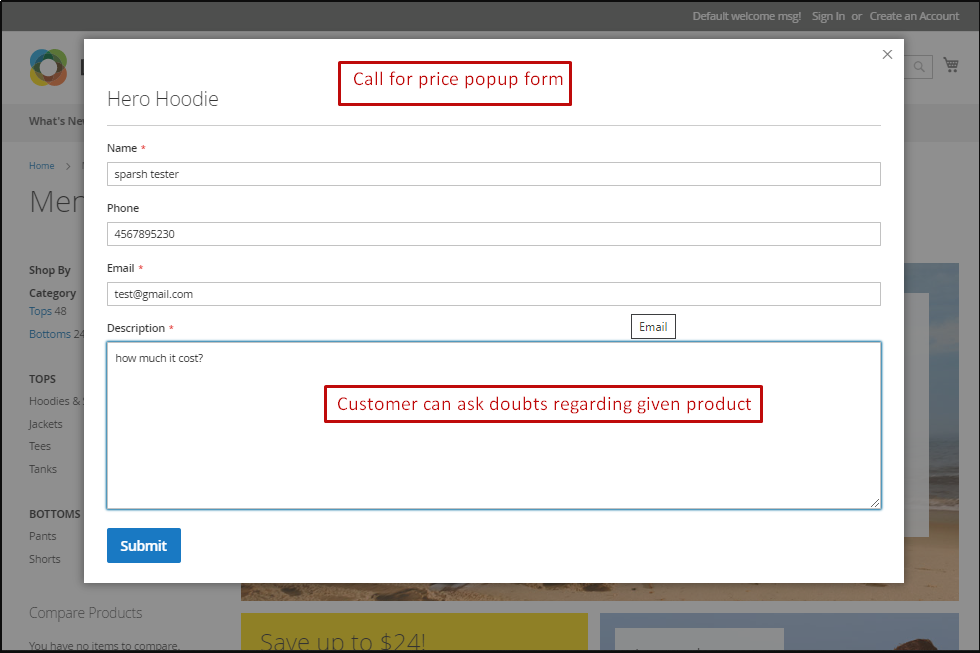Filter by Tops category
This screenshot has width=980, height=653.
click(x=40, y=311)
